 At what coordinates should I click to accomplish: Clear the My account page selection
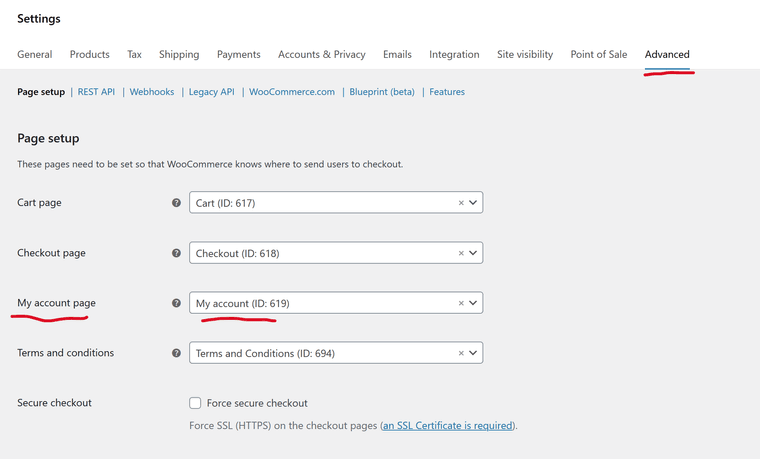461,303
